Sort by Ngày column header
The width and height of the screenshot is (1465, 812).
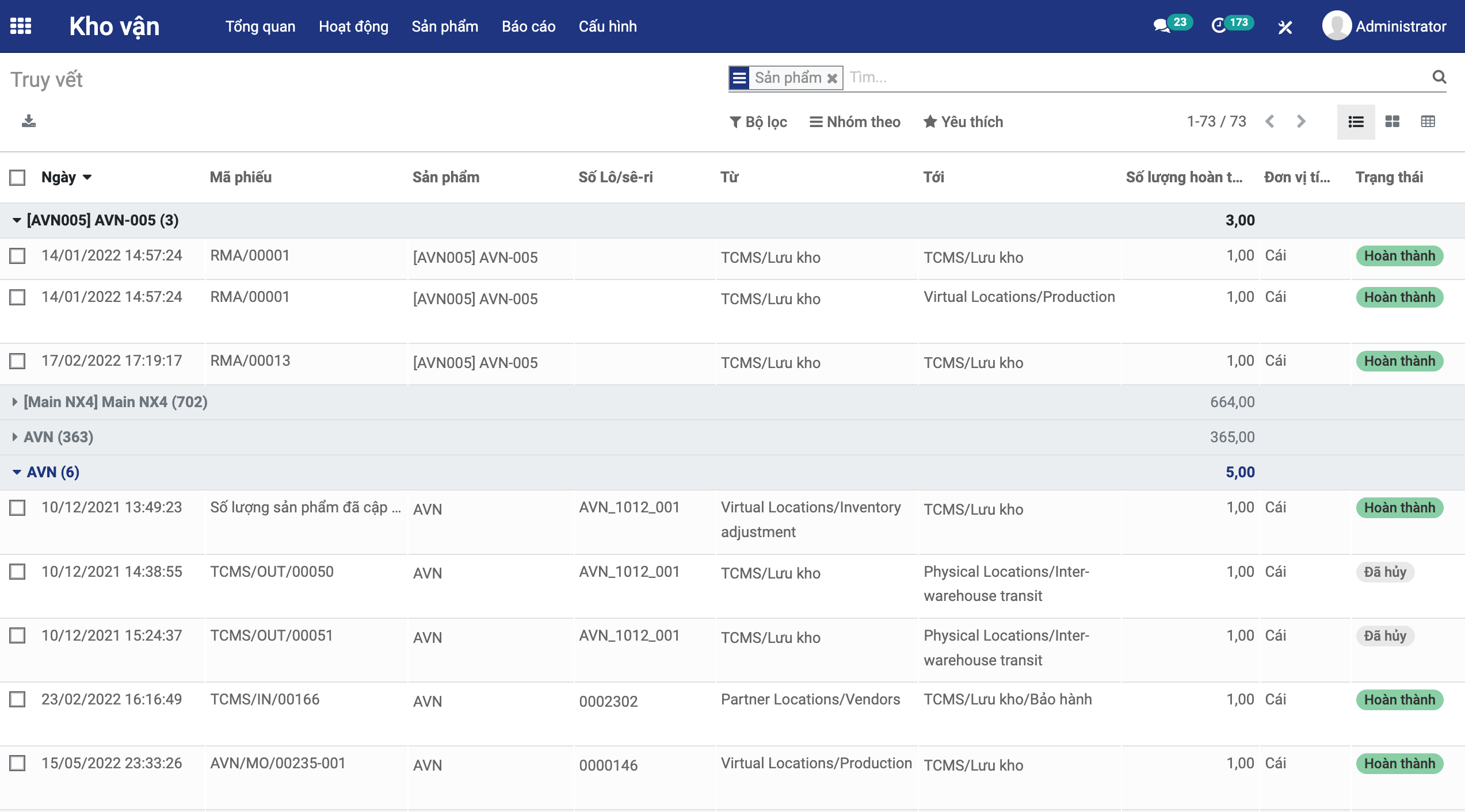(66, 177)
